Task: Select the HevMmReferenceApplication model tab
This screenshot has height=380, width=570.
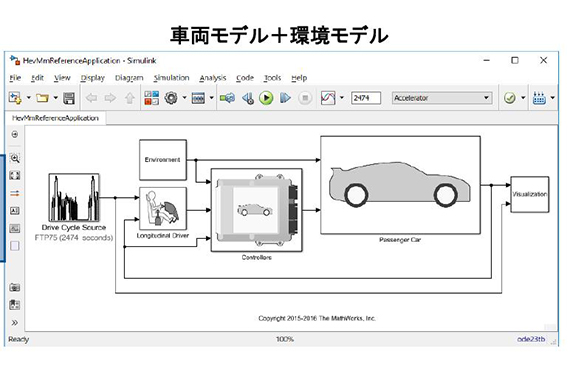Action: tap(55, 118)
